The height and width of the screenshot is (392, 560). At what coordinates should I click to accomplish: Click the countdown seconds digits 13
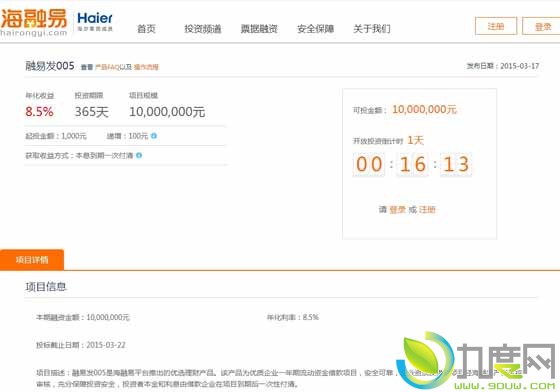tap(456, 165)
